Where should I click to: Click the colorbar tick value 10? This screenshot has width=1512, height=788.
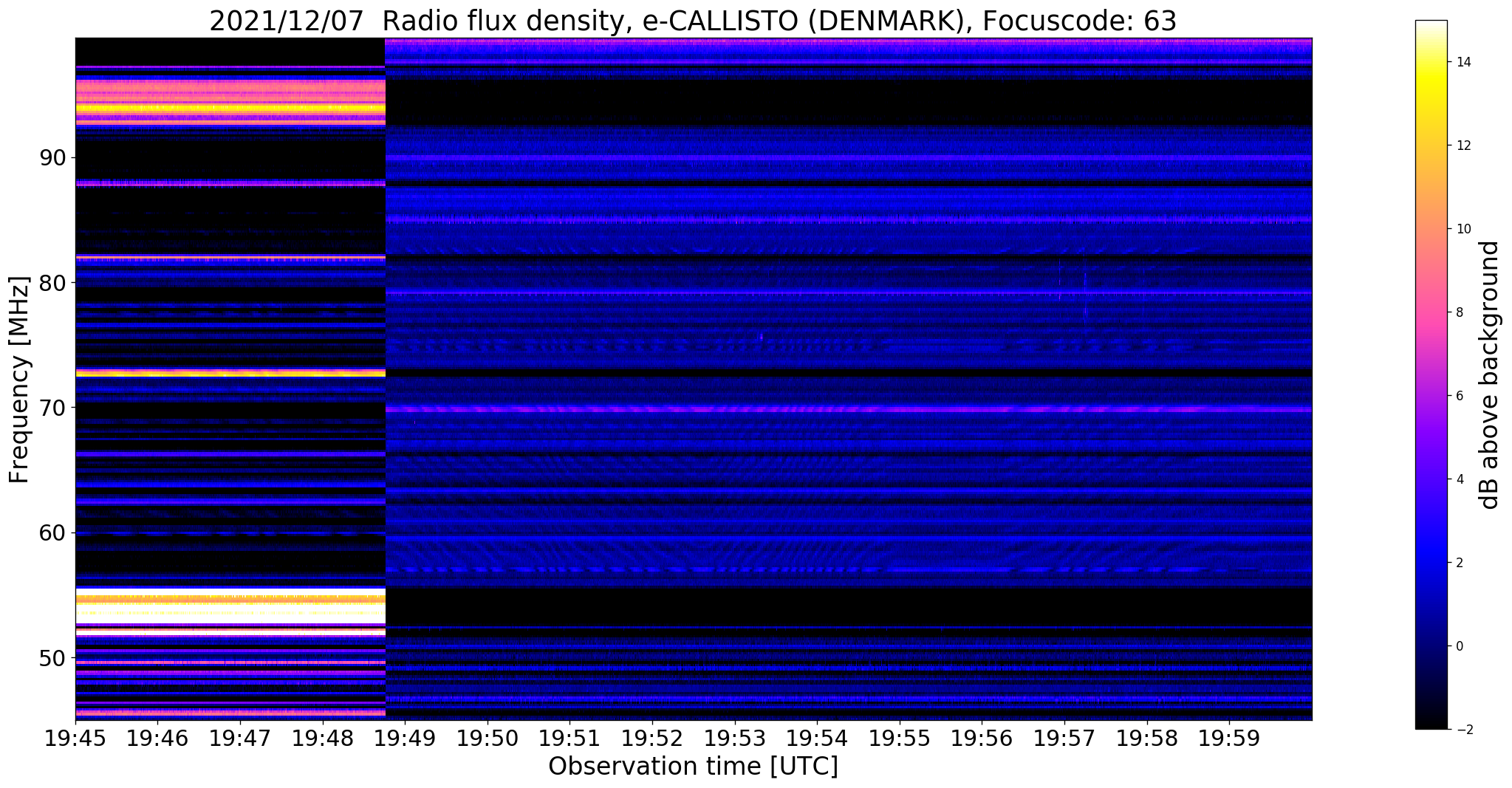point(1463,229)
